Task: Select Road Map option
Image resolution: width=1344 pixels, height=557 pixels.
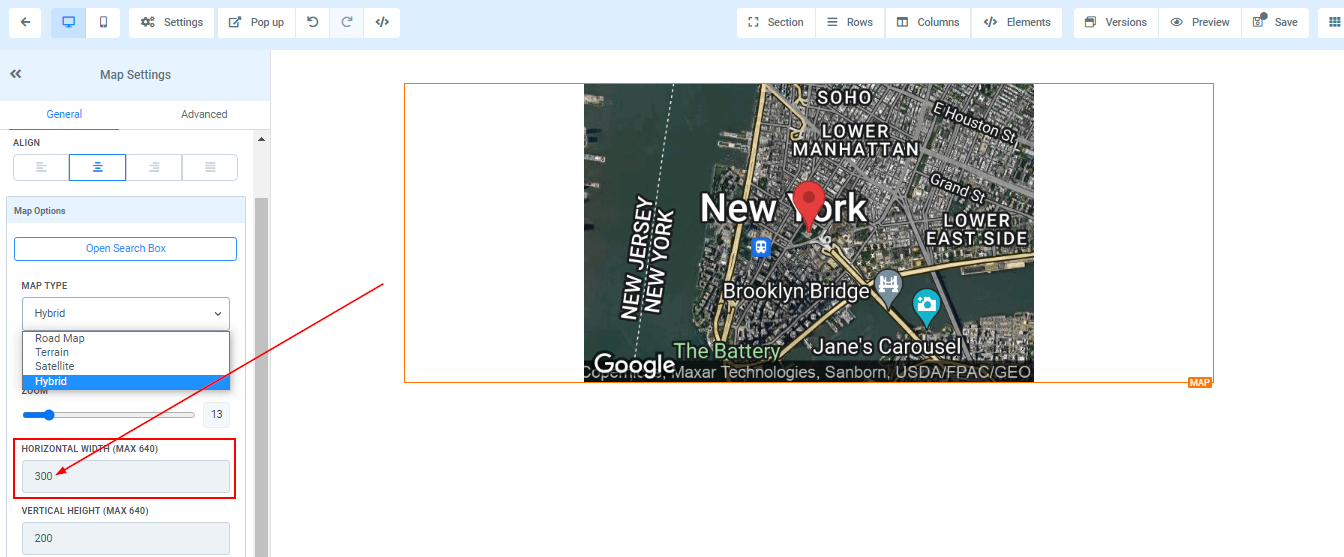Action: pos(126,338)
